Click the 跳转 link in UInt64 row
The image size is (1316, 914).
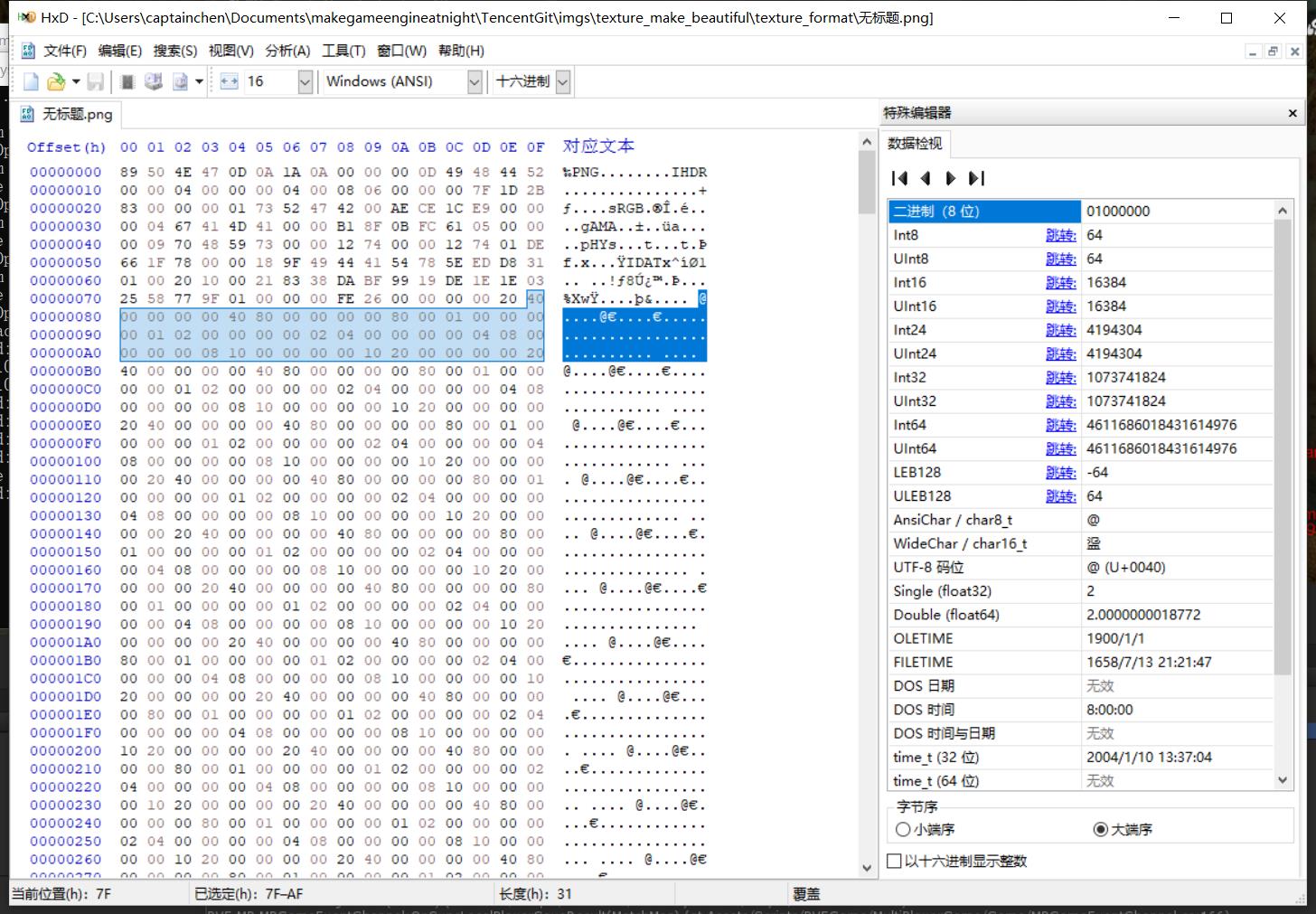click(1060, 448)
